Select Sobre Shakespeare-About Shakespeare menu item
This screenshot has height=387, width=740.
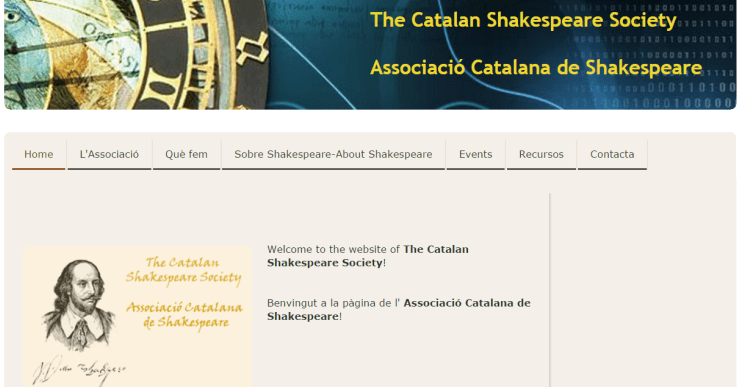(333, 154)
